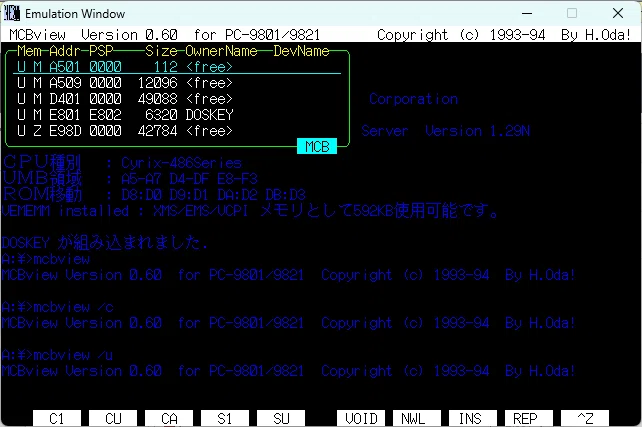The width and height of the screenshot is (642, 427).
Task: Click the CU function key label
Action: 113,418
